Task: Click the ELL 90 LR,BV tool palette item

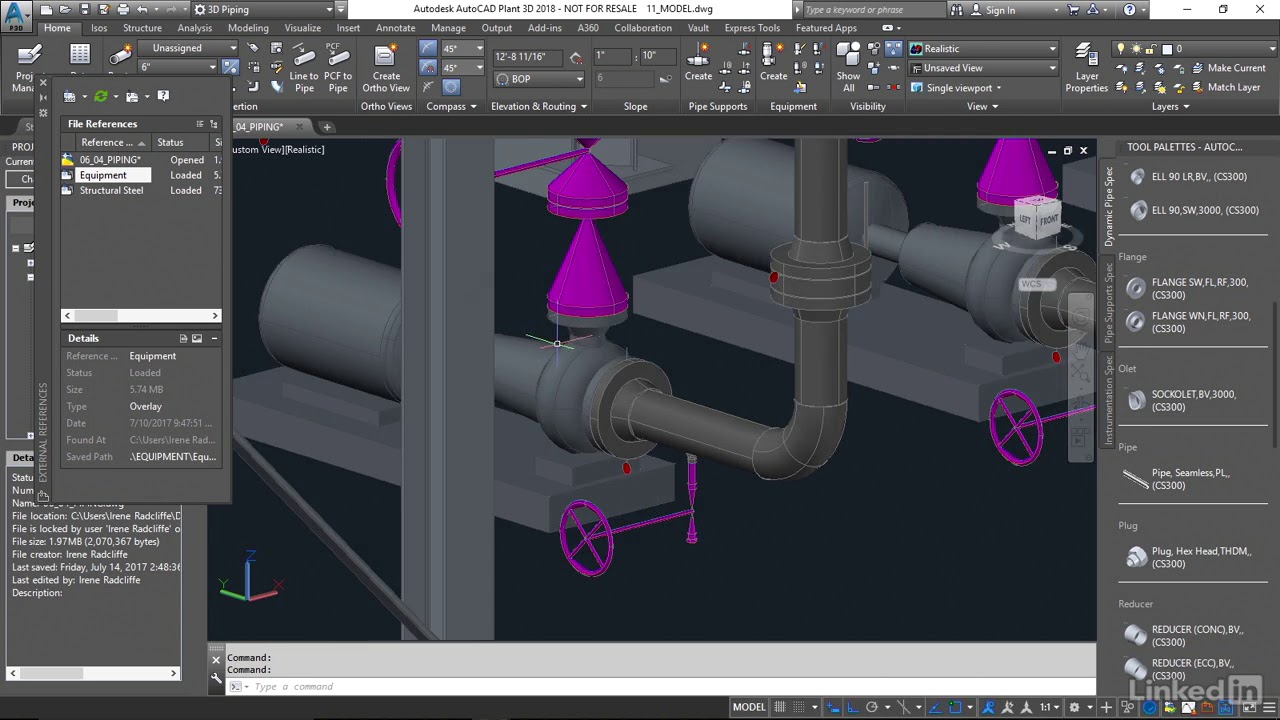Action: click(x=1188, y=177)
